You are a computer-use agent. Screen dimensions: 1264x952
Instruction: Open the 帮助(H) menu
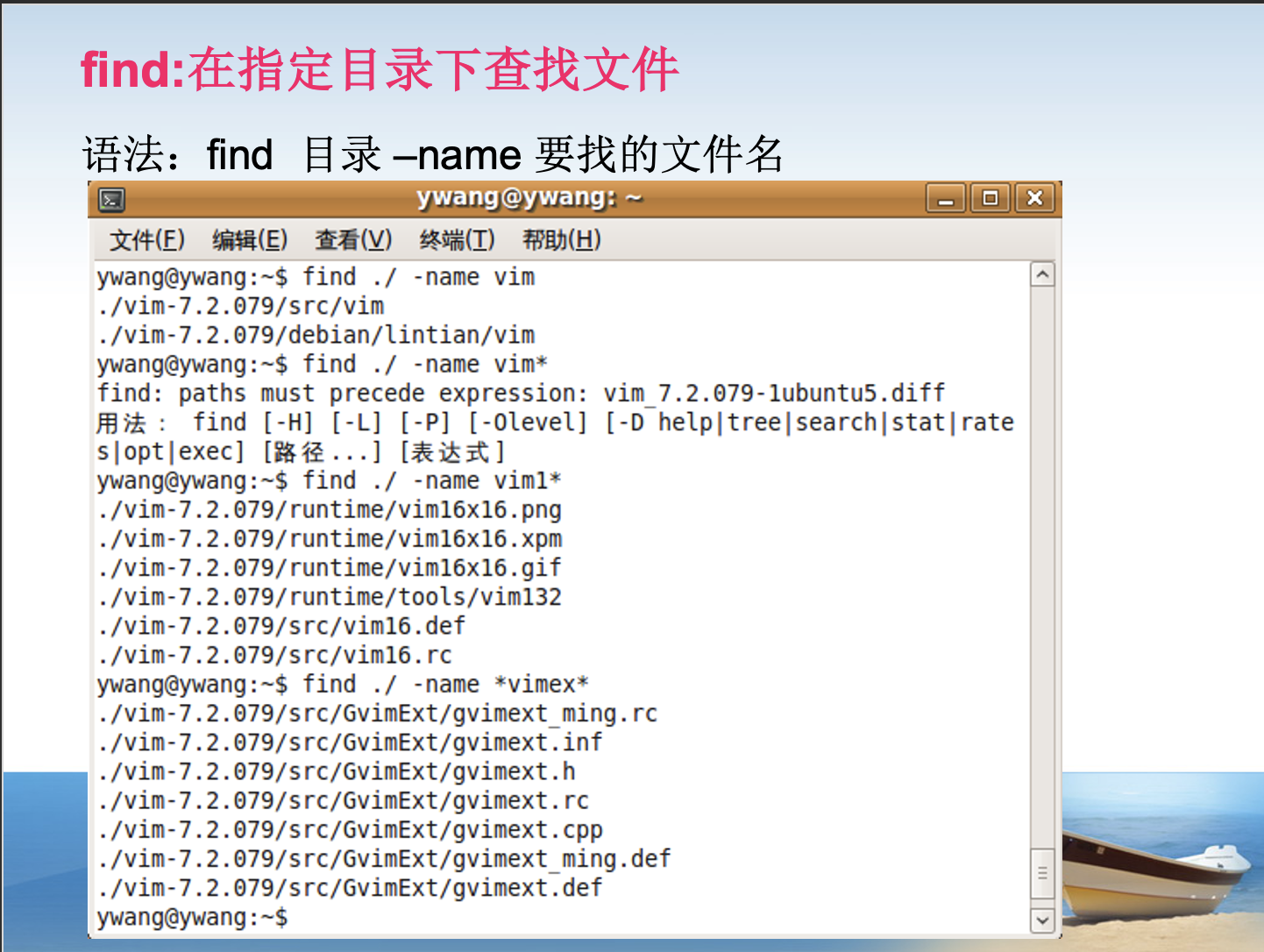click(562, 239)
